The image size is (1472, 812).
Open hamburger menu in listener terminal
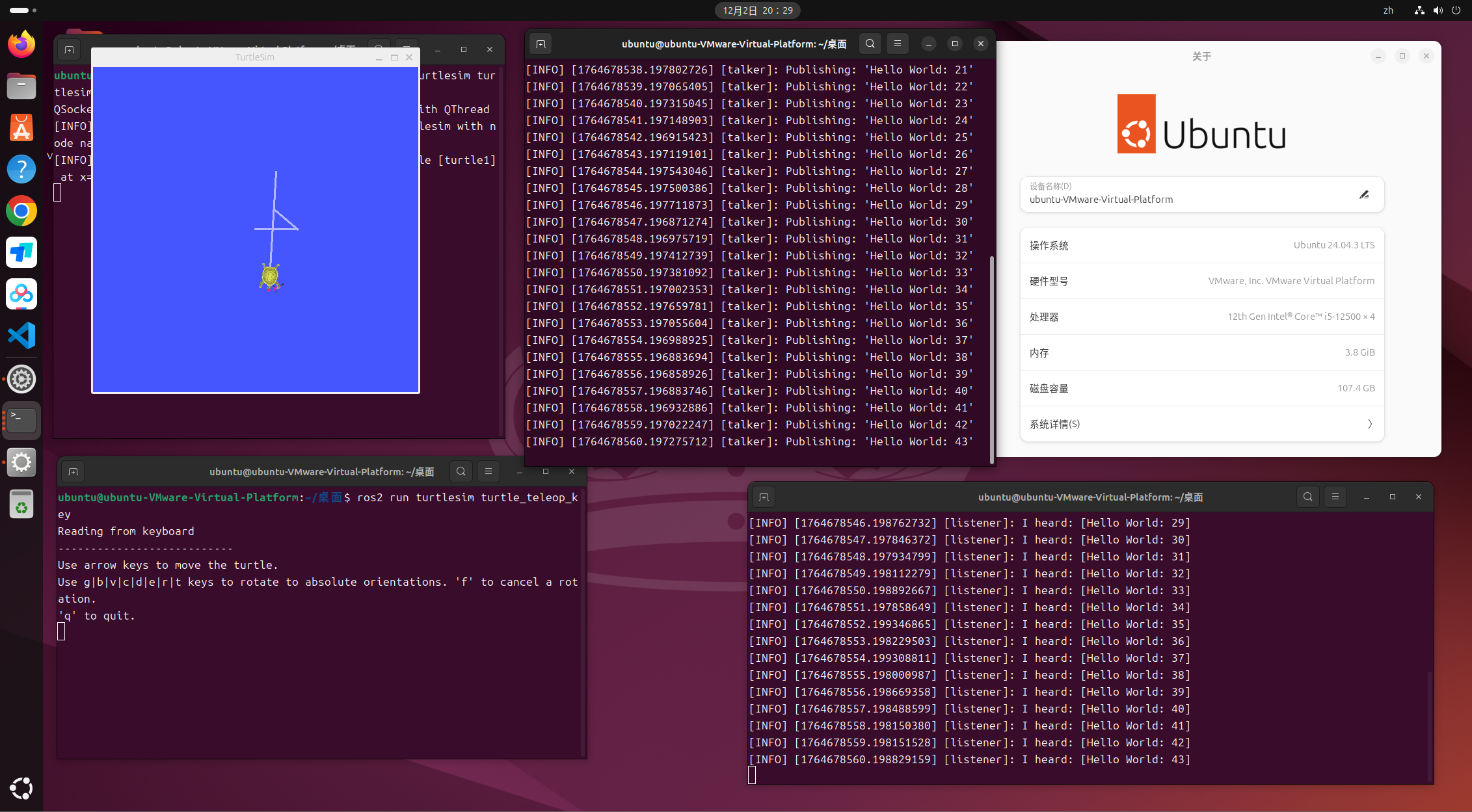click(x=1335, y=497)
